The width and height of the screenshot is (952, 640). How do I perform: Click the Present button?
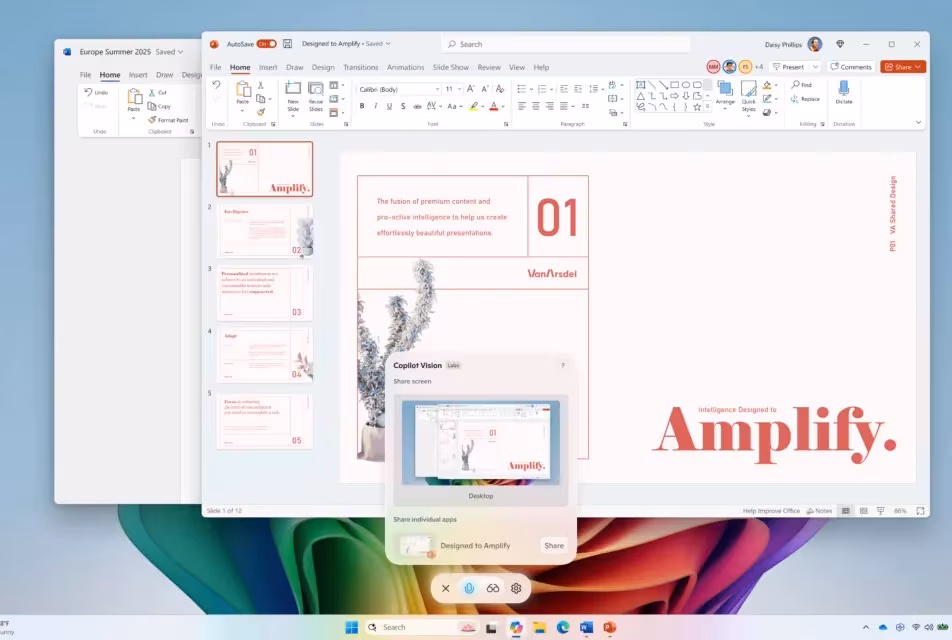[x=788, y=67]
